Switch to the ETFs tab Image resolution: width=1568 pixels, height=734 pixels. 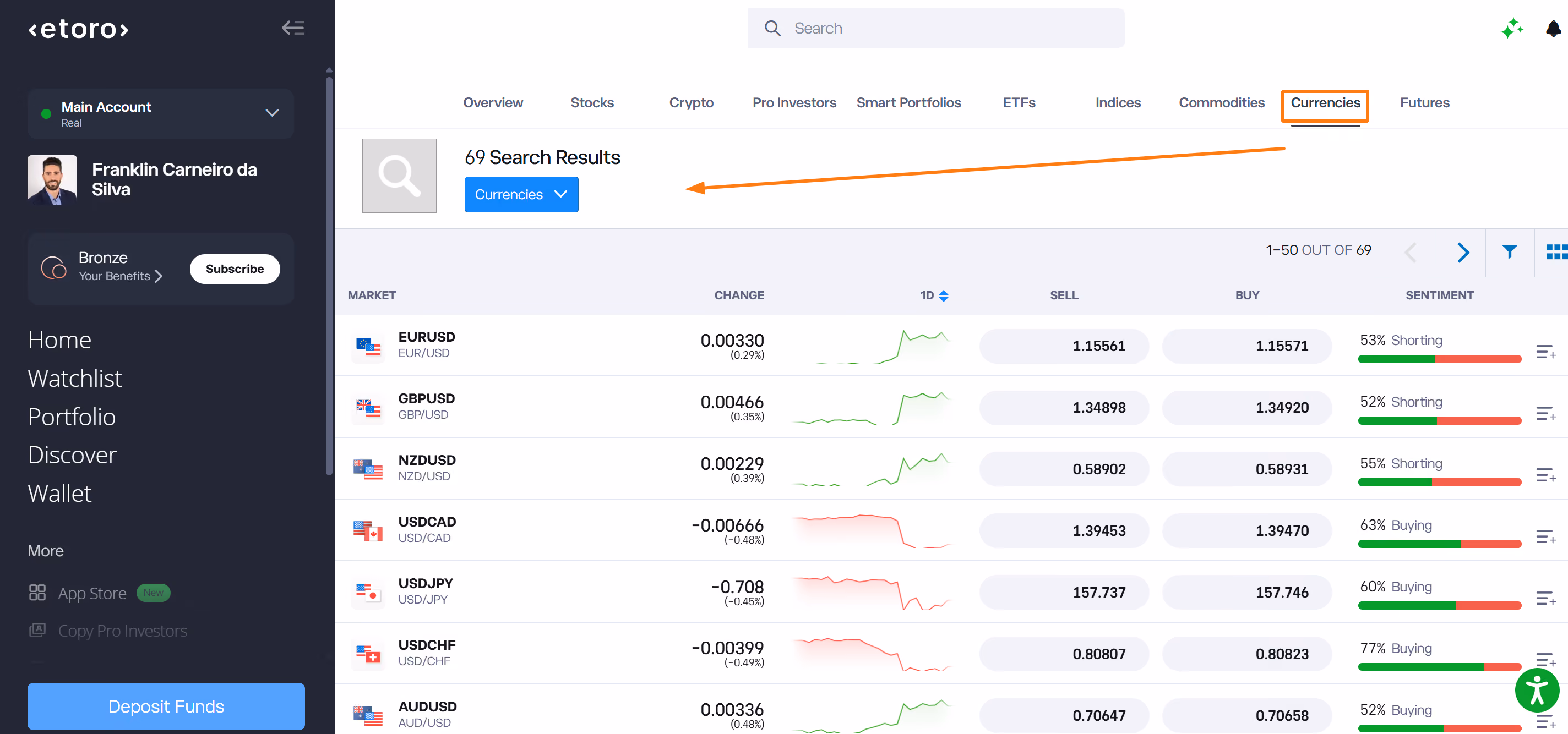1019,103
